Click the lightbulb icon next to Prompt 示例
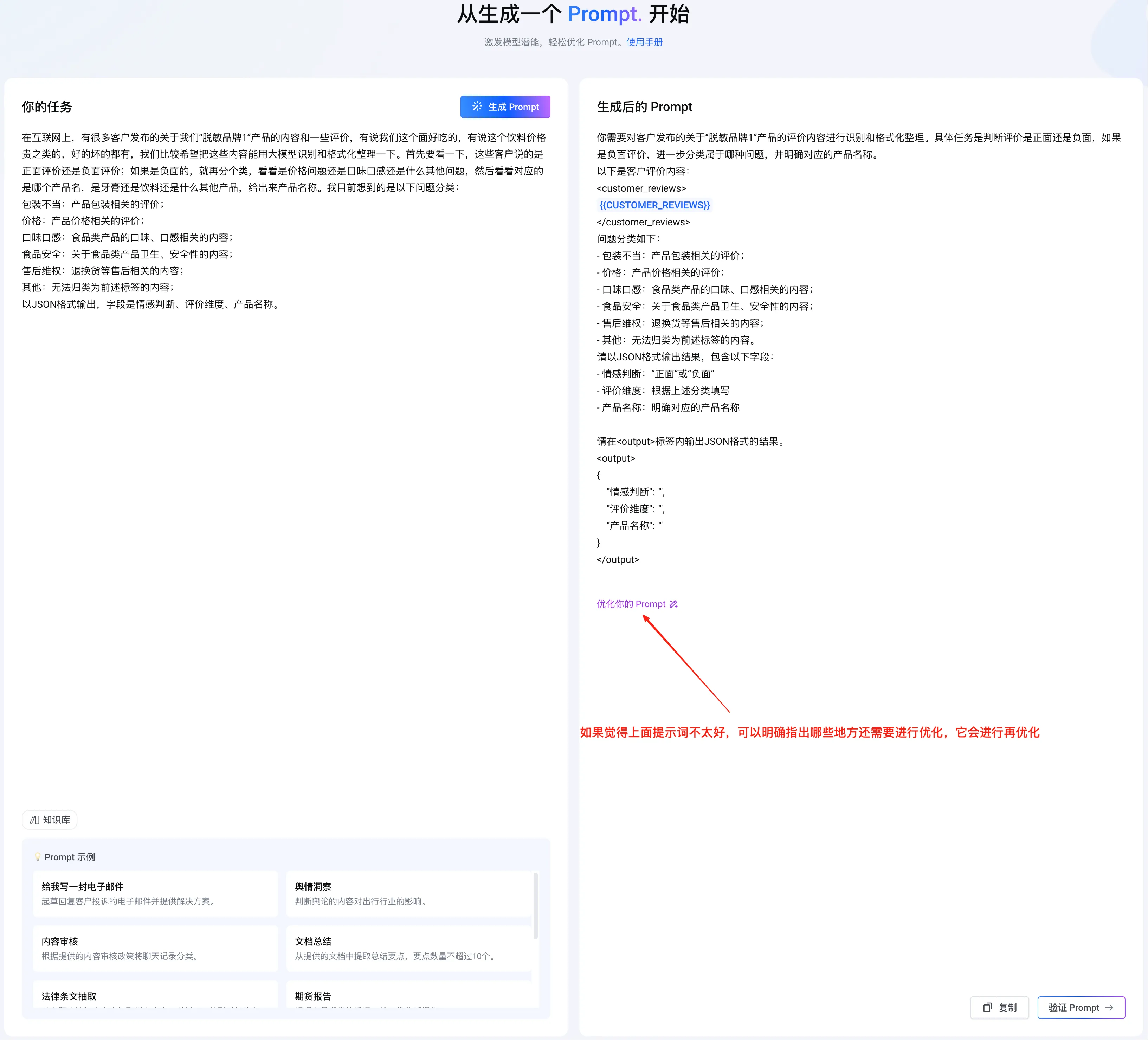The width and height of the screenshot is (1148, 1040). coord(38,857)
